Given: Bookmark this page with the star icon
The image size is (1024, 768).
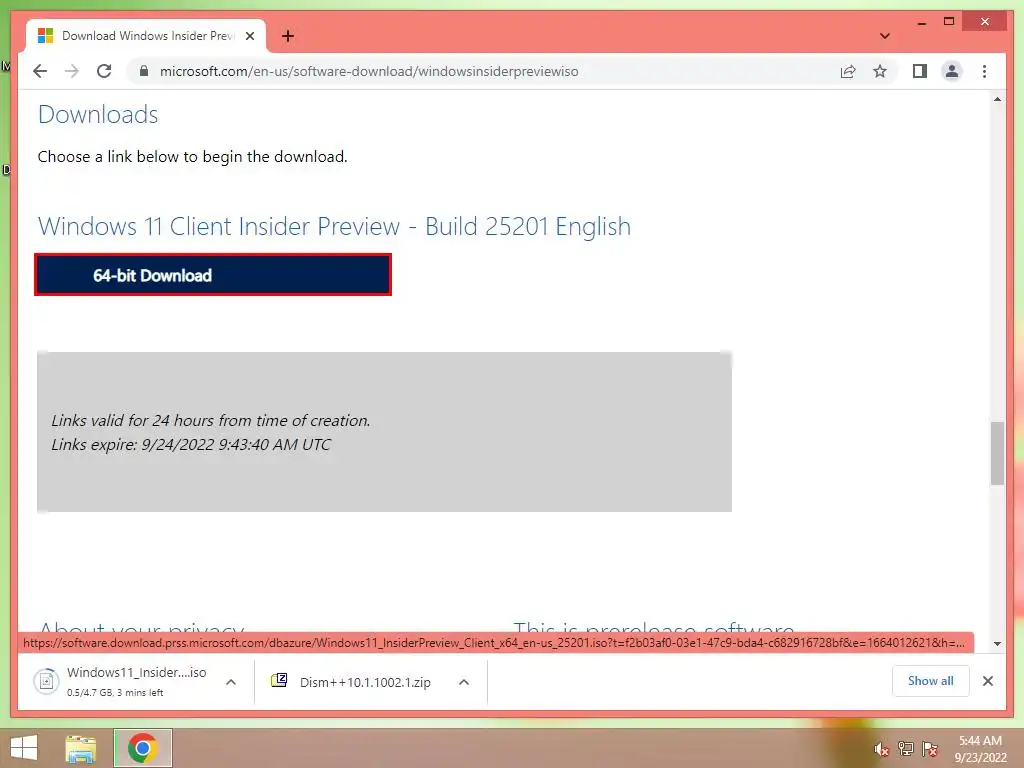Looking at the screenshot, I should (880, 71).
